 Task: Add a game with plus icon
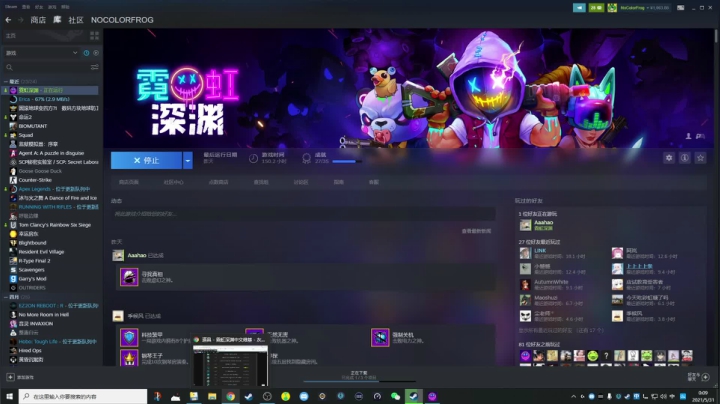click(10, 377)
